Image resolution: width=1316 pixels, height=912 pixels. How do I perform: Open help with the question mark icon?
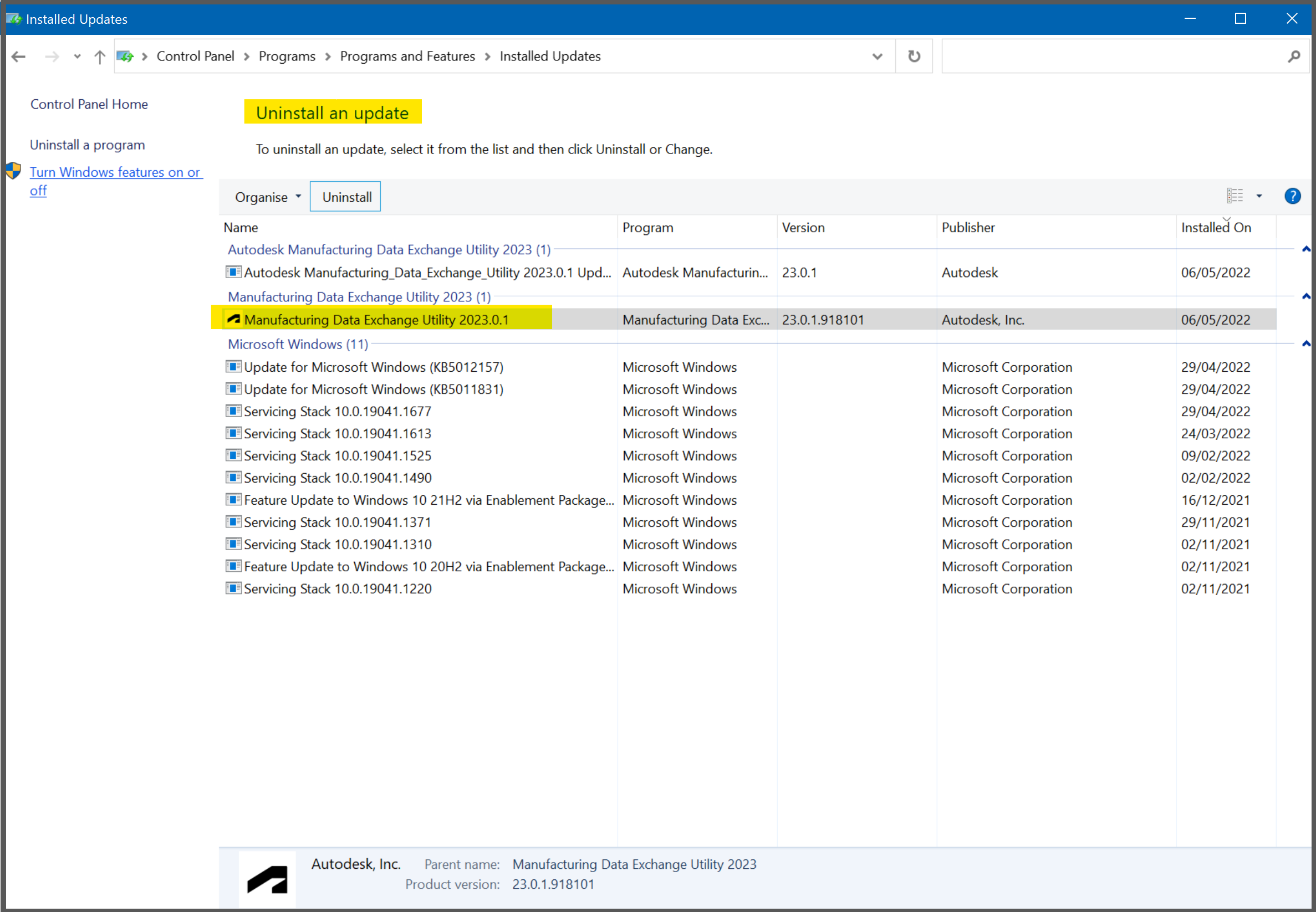(1293, 196)
